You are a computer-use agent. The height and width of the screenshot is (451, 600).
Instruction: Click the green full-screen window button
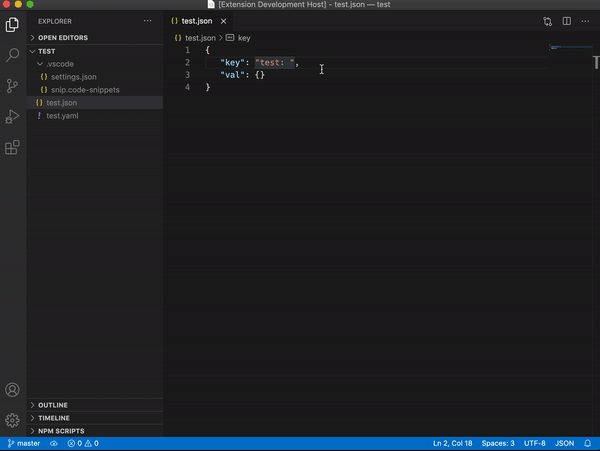30,5
